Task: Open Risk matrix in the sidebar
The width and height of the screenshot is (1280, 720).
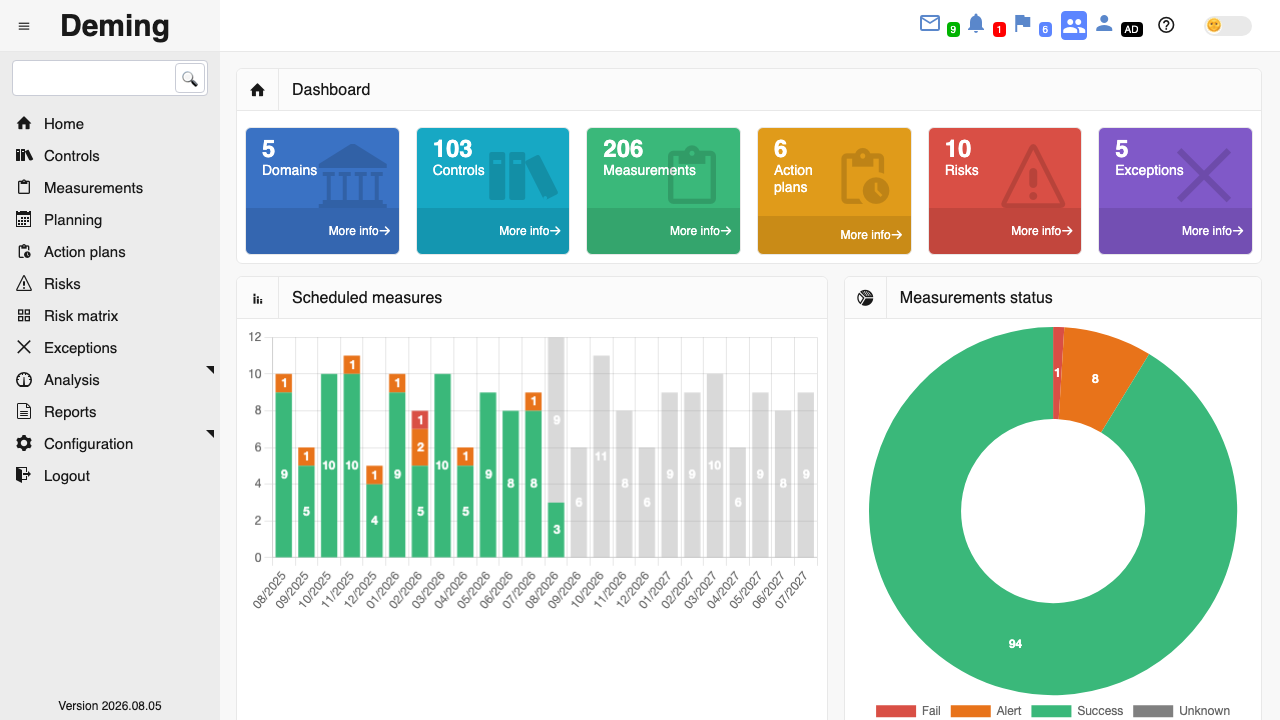Action: tap(81, 316)
